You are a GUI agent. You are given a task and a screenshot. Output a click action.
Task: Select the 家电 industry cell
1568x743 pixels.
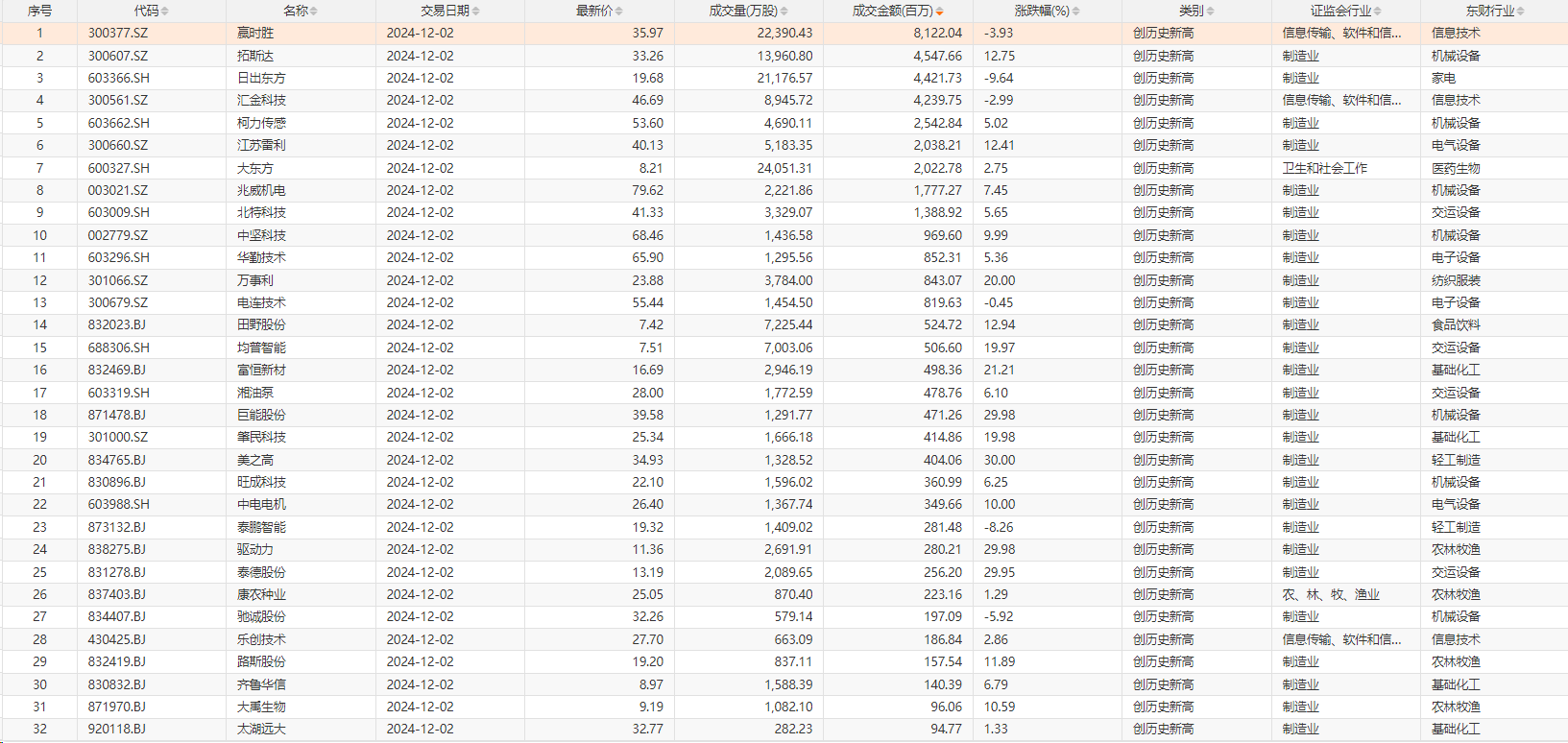(x=1443, y=78)
